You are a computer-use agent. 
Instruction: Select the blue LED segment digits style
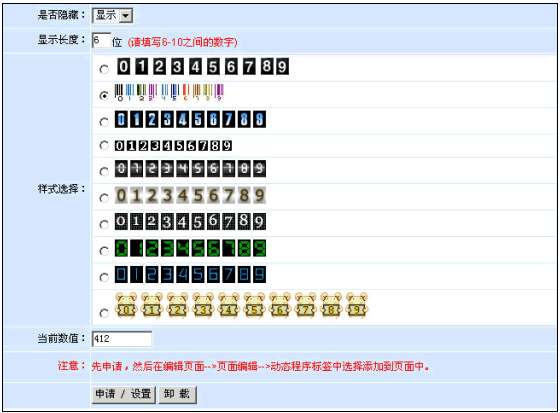104,277
